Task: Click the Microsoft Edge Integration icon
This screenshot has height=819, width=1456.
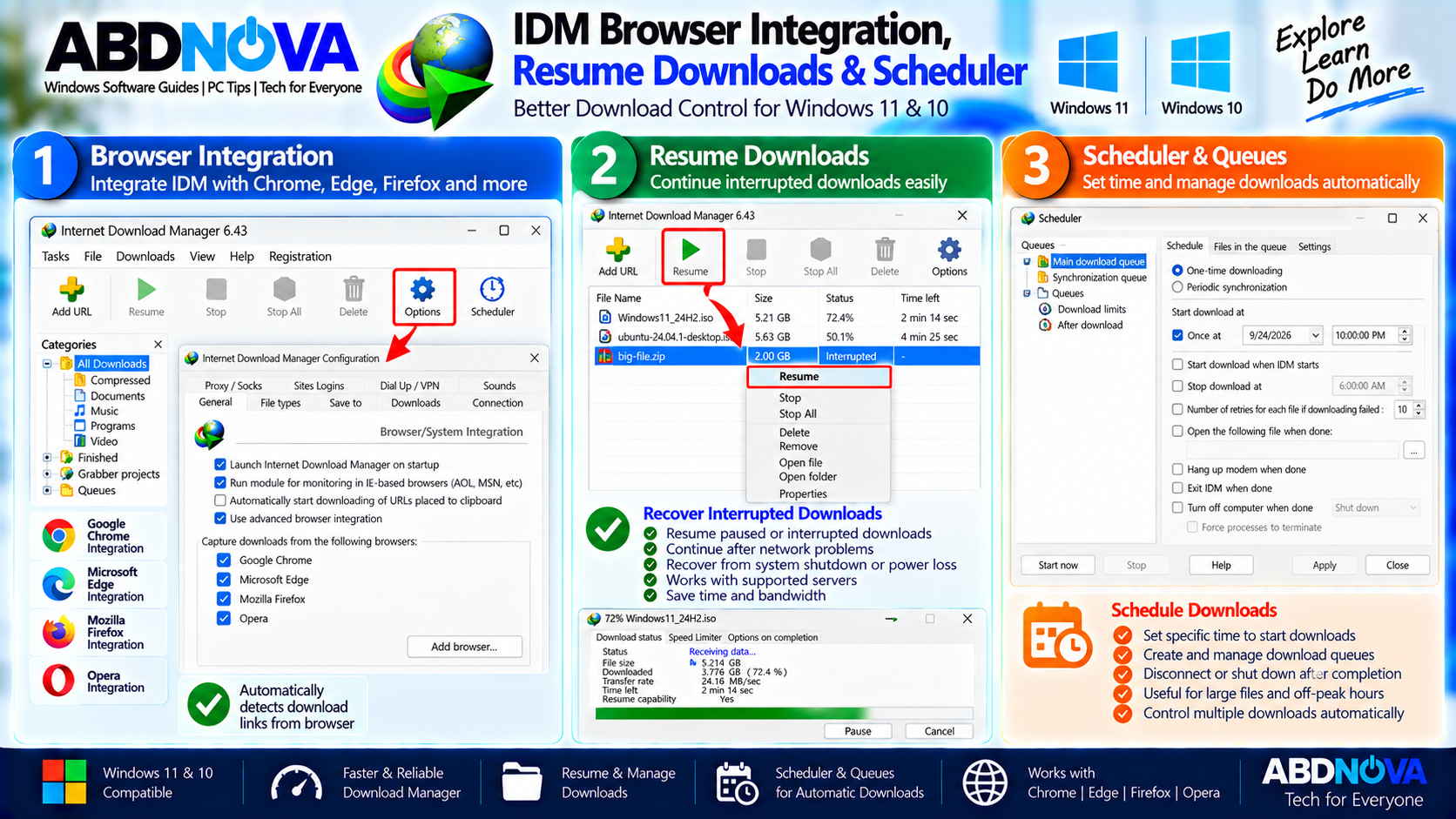Action: tap(58, 584)
